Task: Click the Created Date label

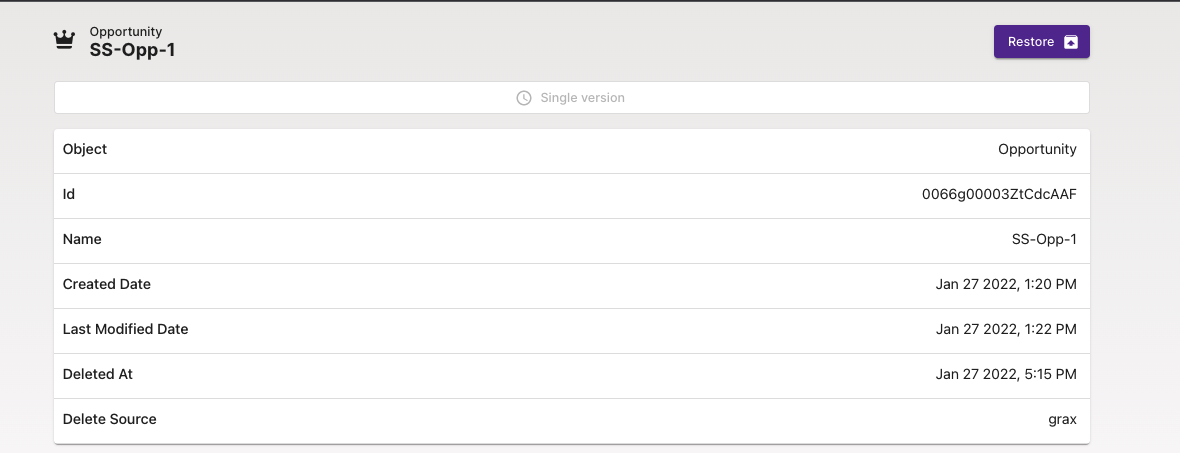Action: [107, 284]
